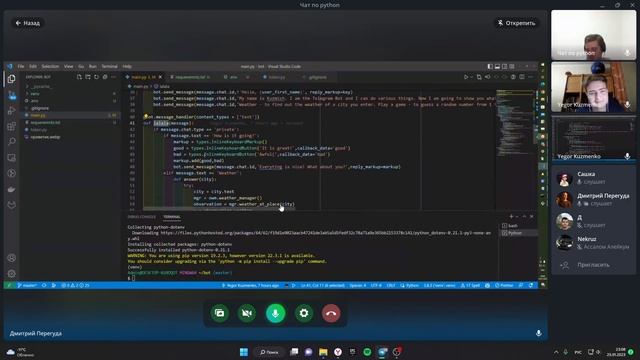Open the Edit menu in VS Code
Screen dimensions: 640x360
click(33, 66)
